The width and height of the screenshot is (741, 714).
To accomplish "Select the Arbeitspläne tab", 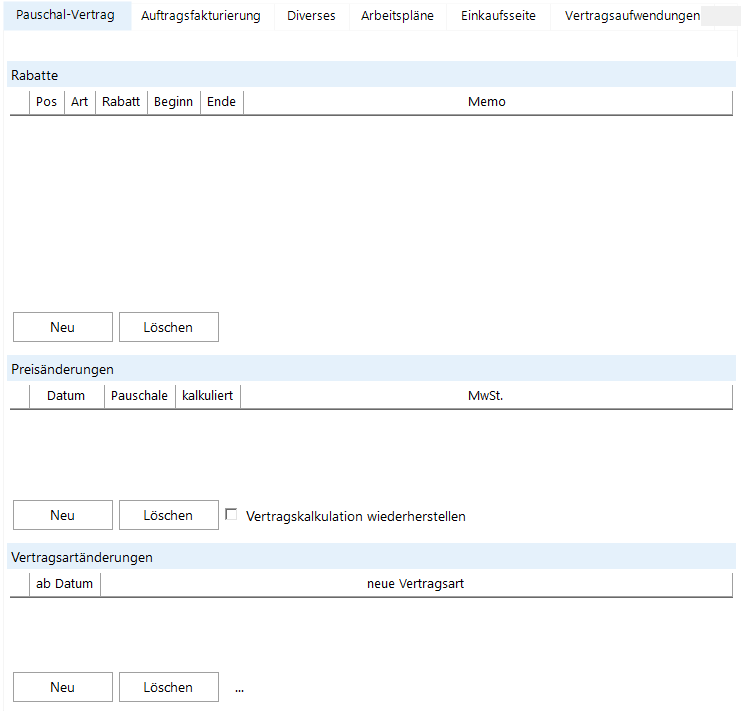I will (397, 16).
